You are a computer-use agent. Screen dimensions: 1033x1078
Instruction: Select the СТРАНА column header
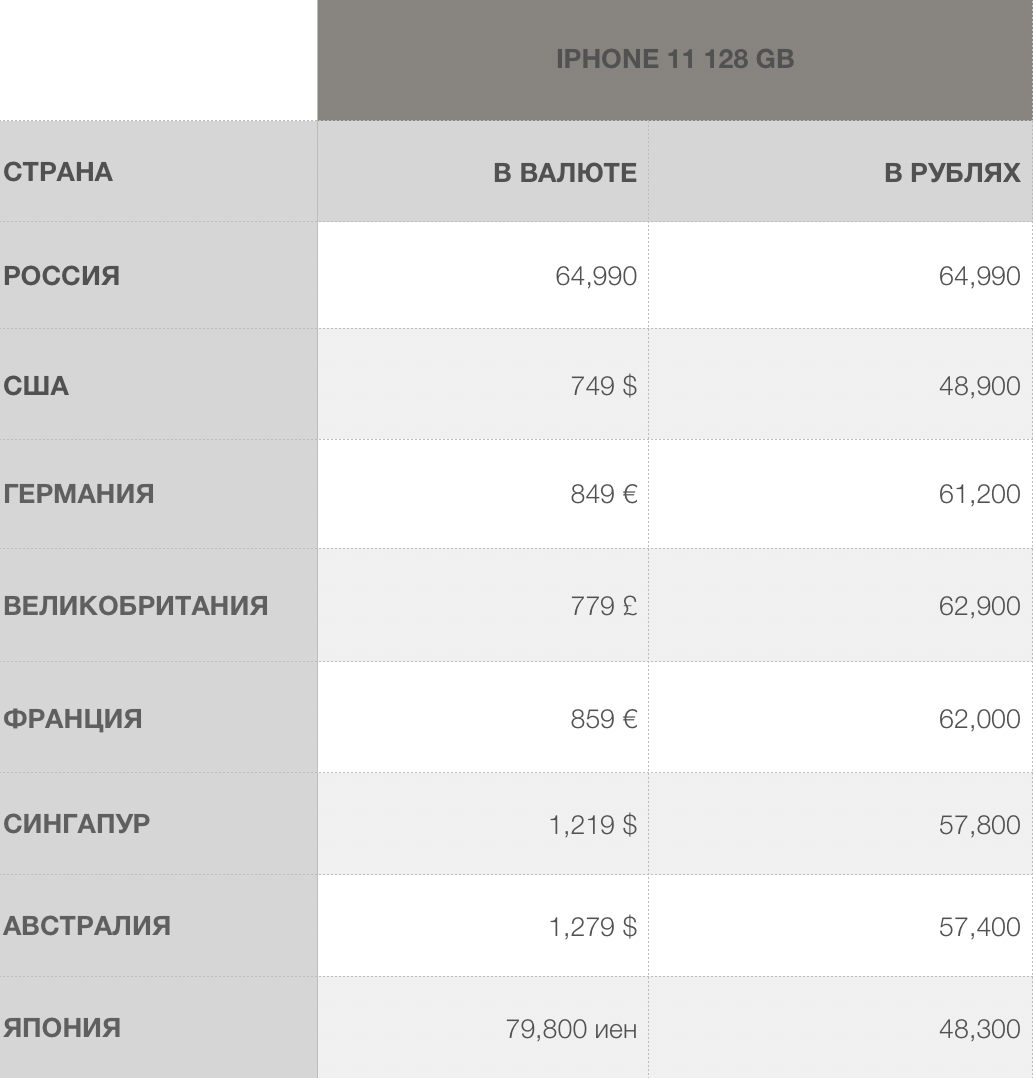pos(58,172)
